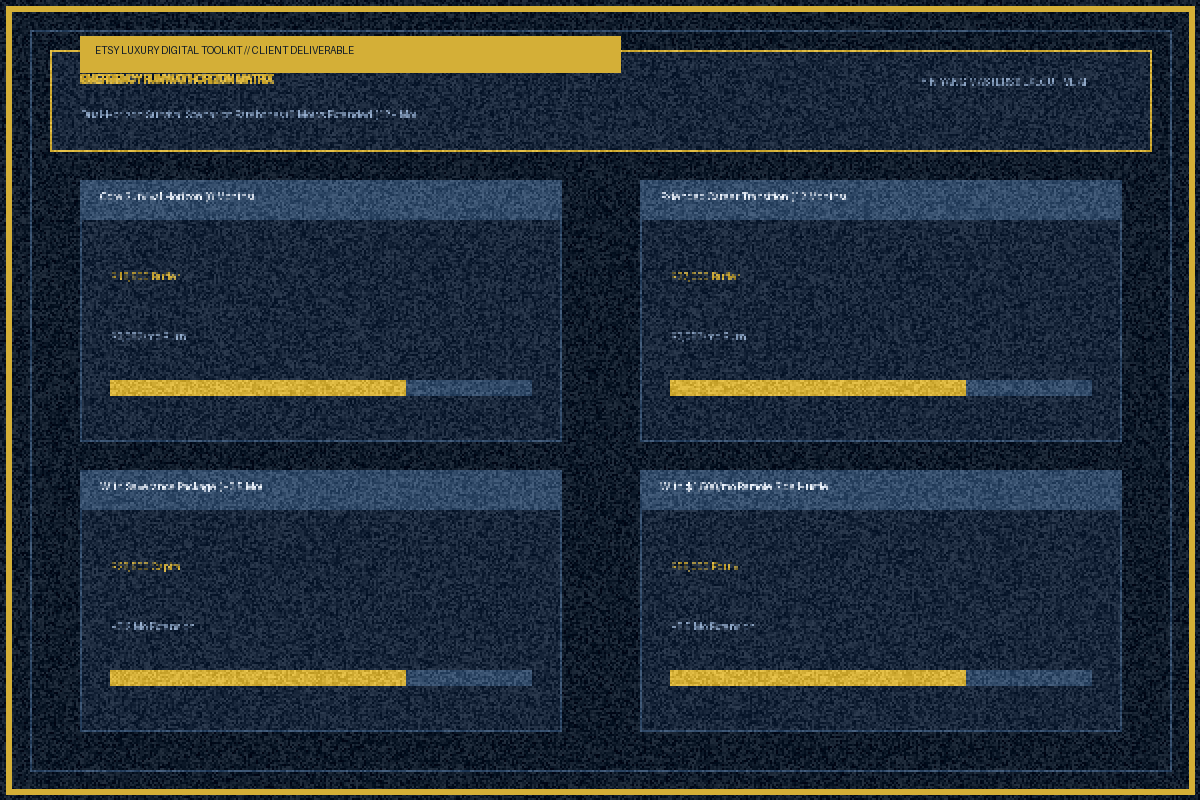Click the monthly burn line in Core Survival card
1200x800 pixels.
148,336
